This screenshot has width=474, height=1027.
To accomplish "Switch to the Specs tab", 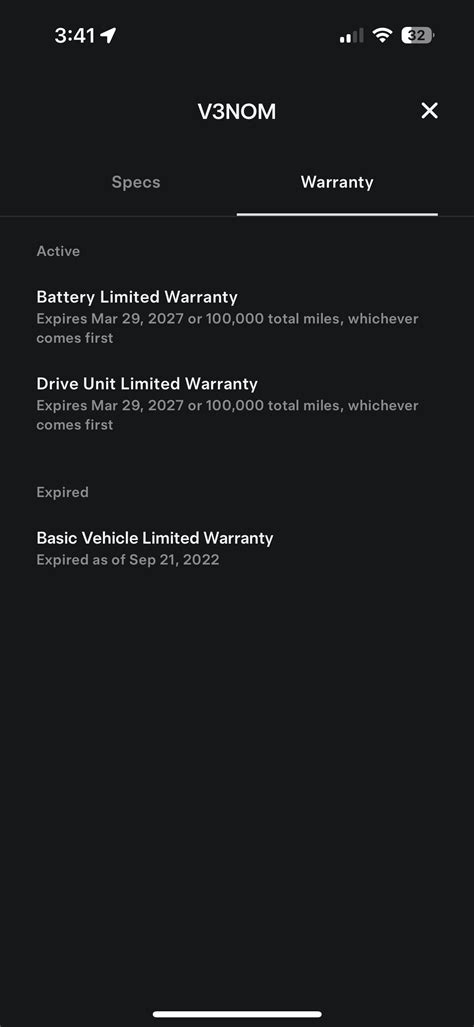I will (x=136, y=182).
